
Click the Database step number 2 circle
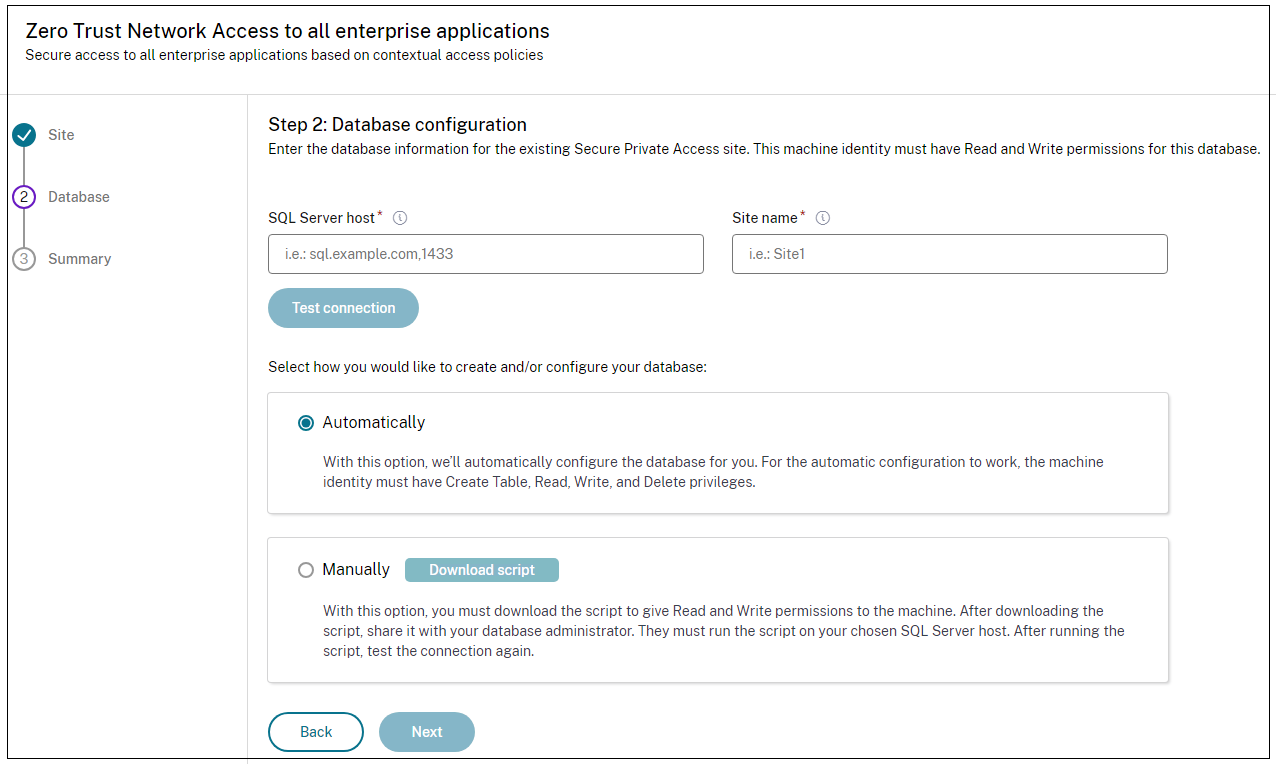25,197
